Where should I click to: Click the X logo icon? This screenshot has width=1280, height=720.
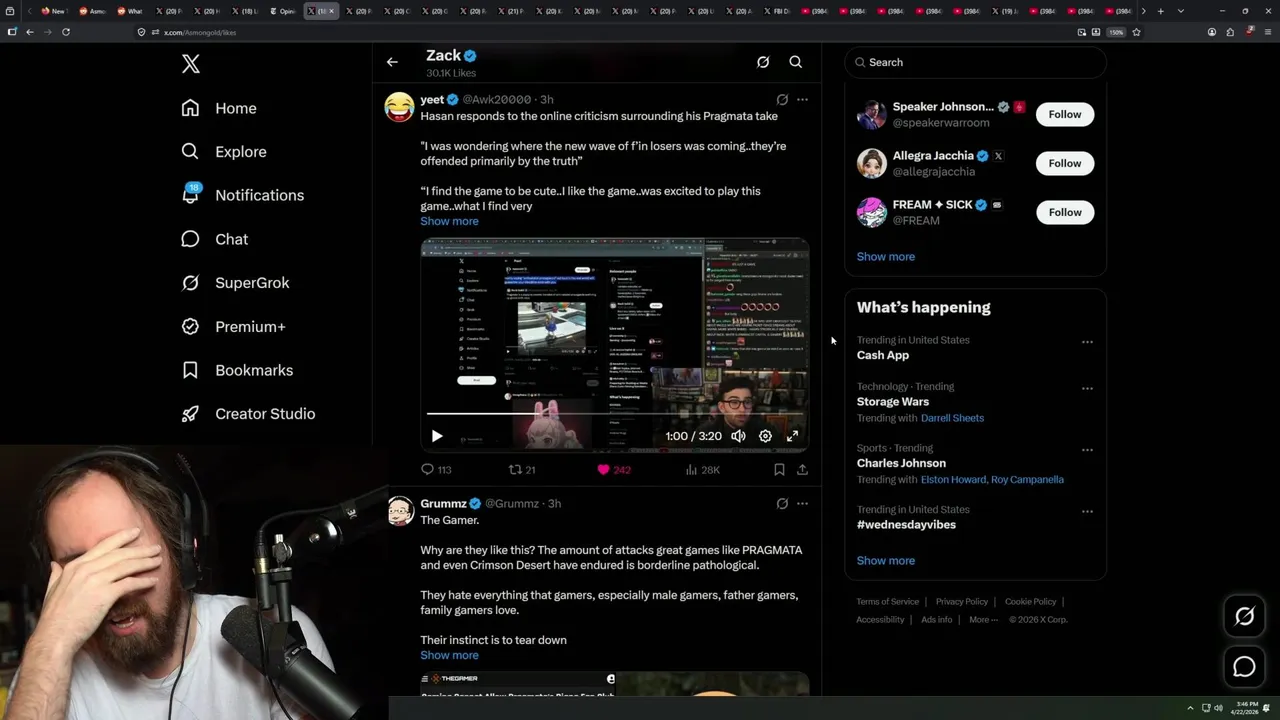[x=191, y=64]
